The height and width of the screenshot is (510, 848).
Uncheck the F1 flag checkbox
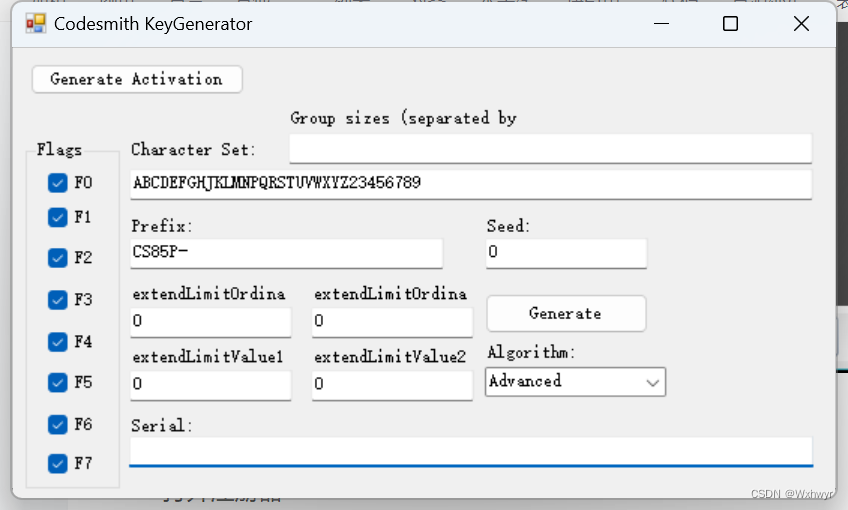point(57,217)
